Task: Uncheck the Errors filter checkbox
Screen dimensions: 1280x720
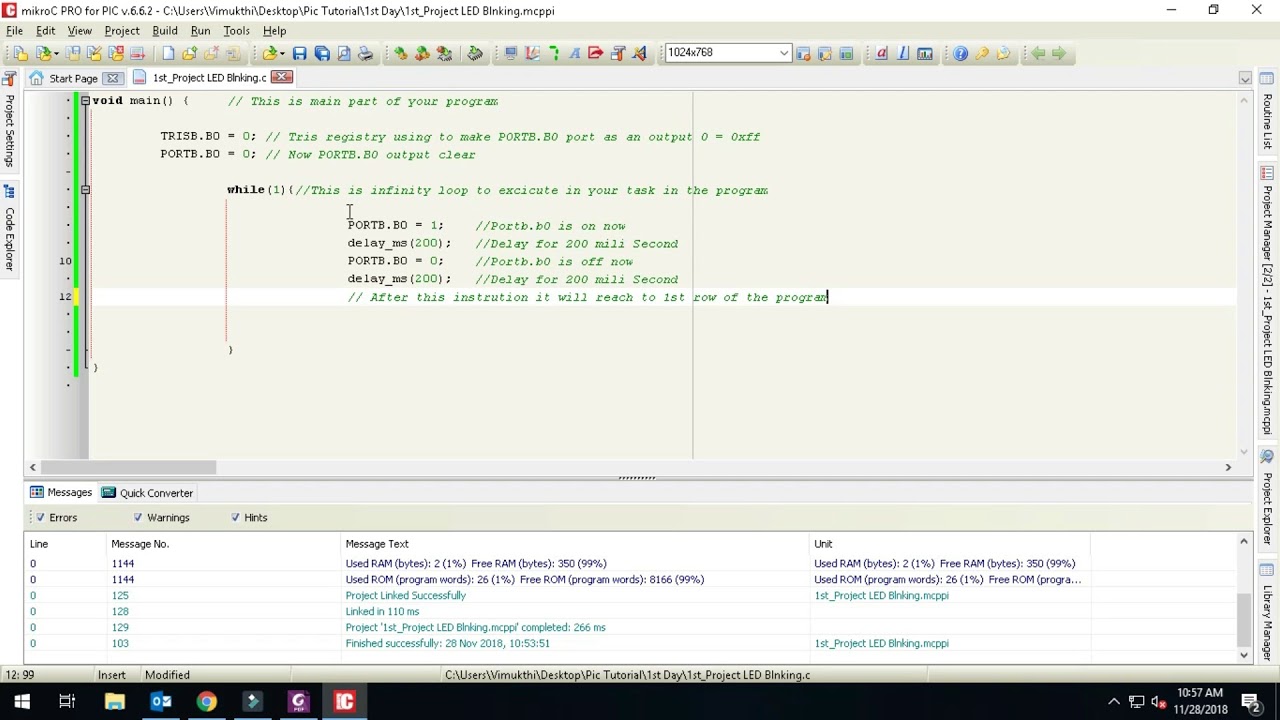Action: tap(40, 517)
